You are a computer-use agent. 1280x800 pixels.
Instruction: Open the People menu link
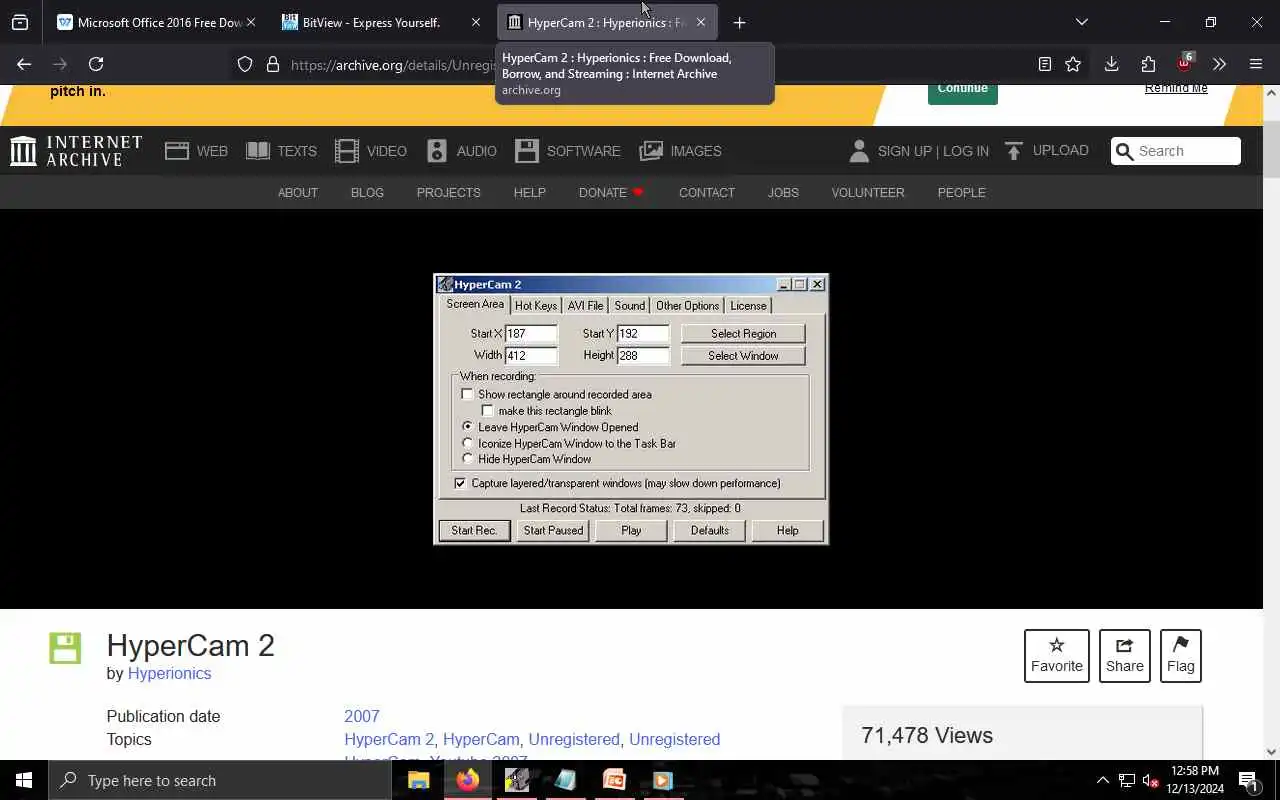pyautogui.click(x=962, y=192)
